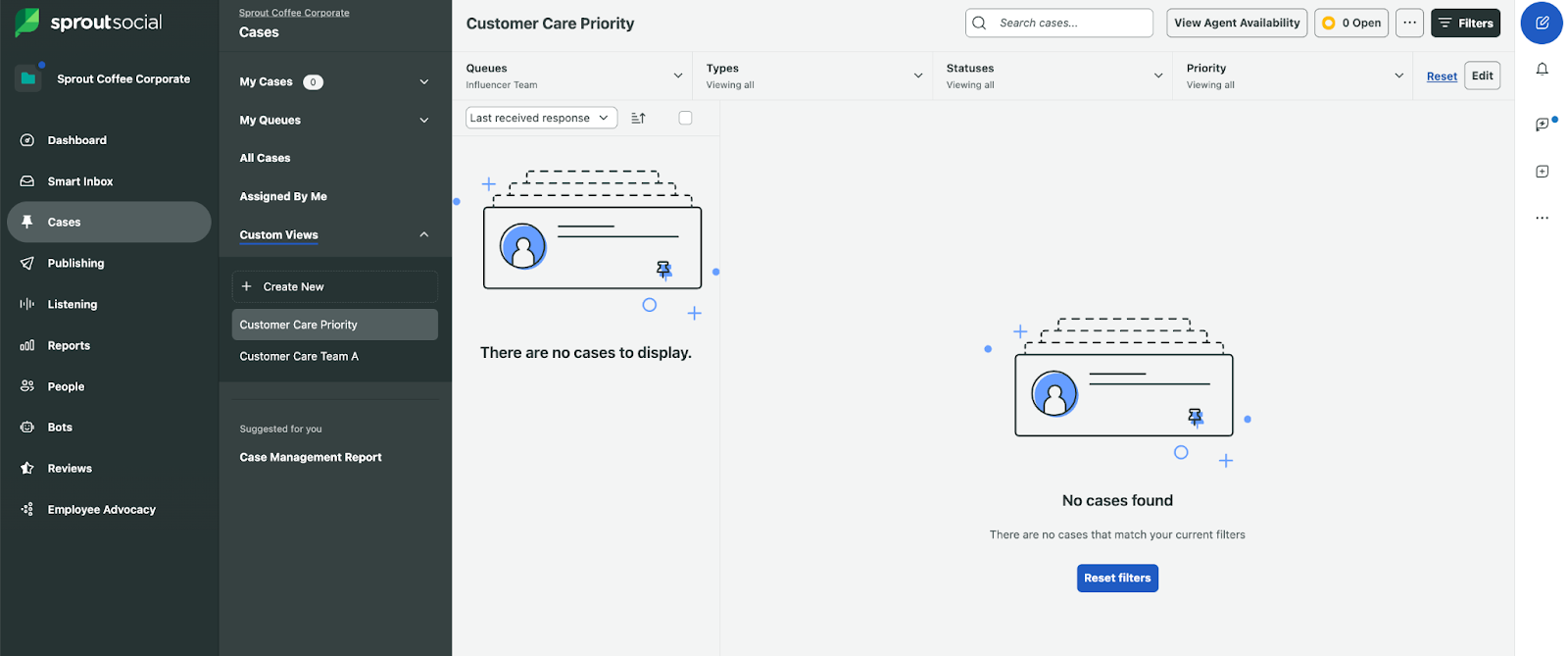1568x656 pixels.
Task: Open the Types filter dropdown
Action: pyautogui.click(x=813, y=76)
